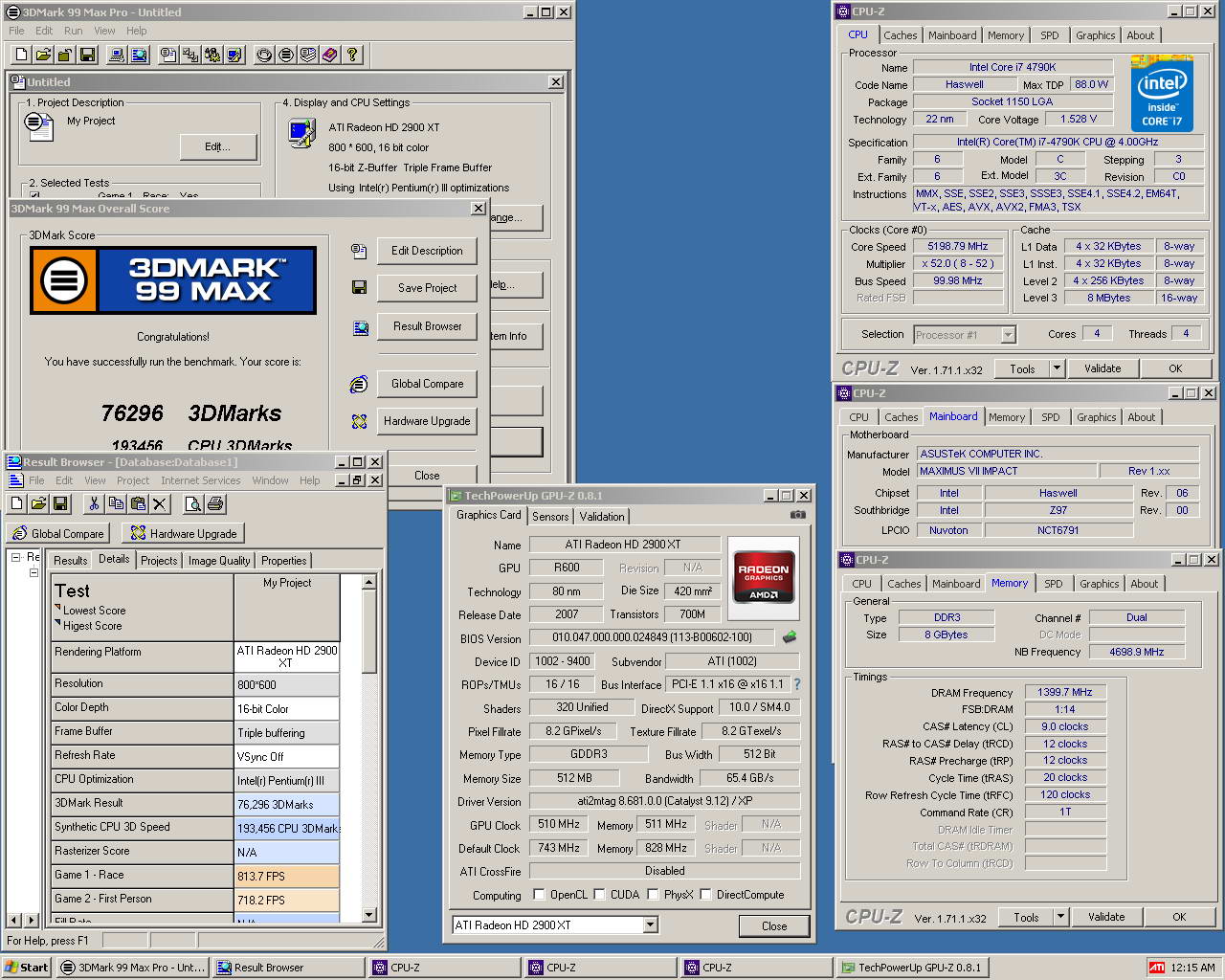The height and width of the screenshot is (980, 1225).
Task: Click the 813.7 FPS Game 1 value cell
Action: tap(287, 876)
